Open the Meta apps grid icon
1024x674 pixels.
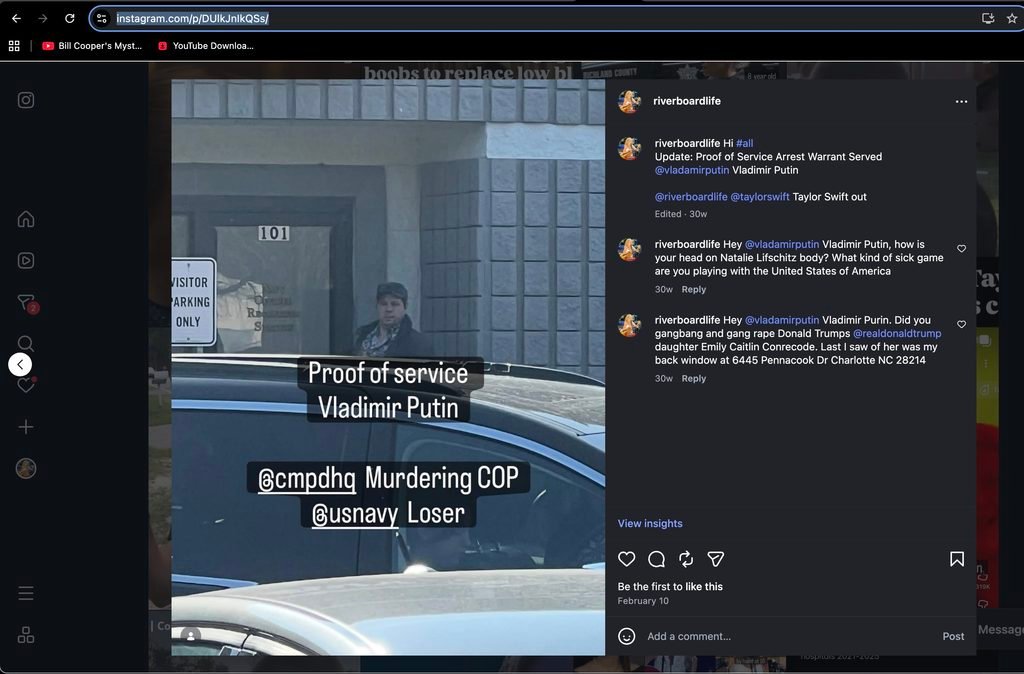[25, 635]
